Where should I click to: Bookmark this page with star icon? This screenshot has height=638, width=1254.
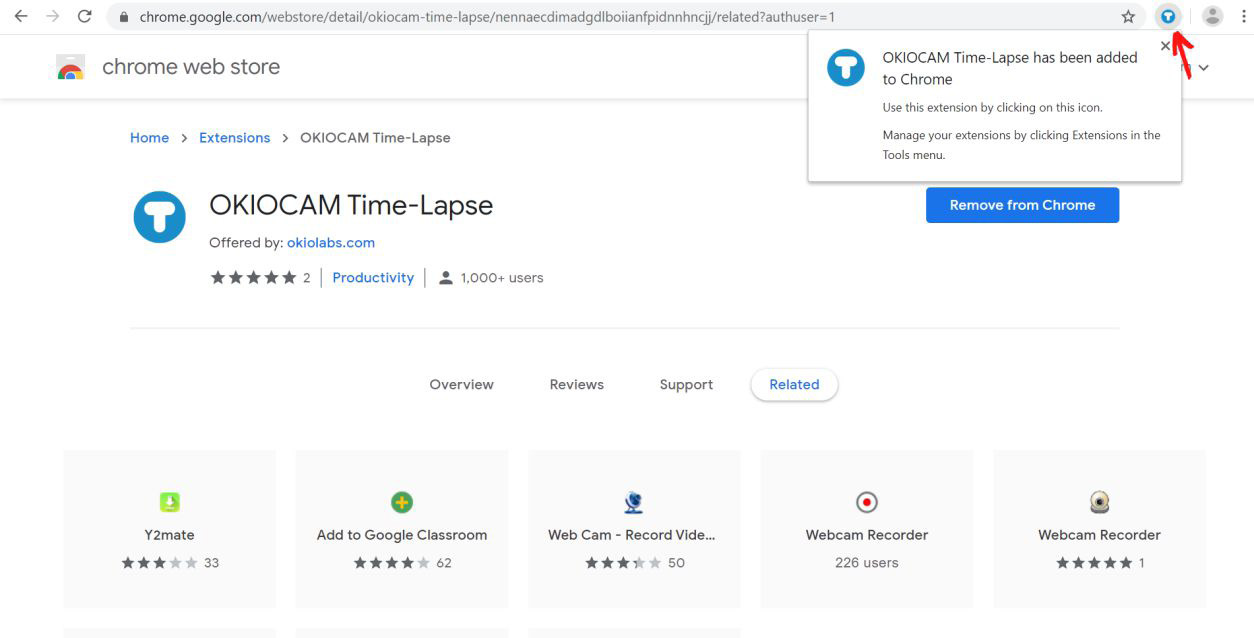[1128, 16]
